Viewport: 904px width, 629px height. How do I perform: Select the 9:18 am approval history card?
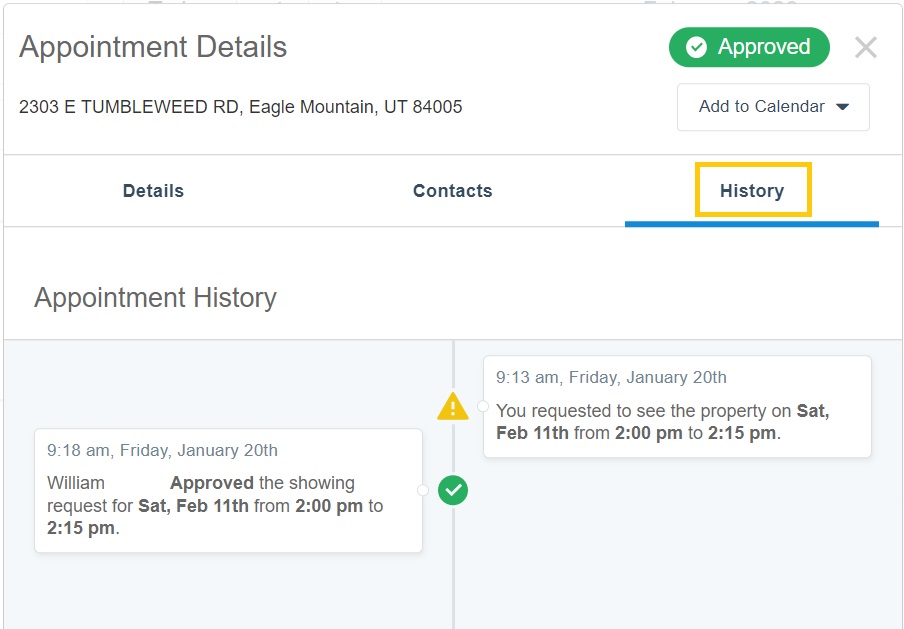pos(228,491)
